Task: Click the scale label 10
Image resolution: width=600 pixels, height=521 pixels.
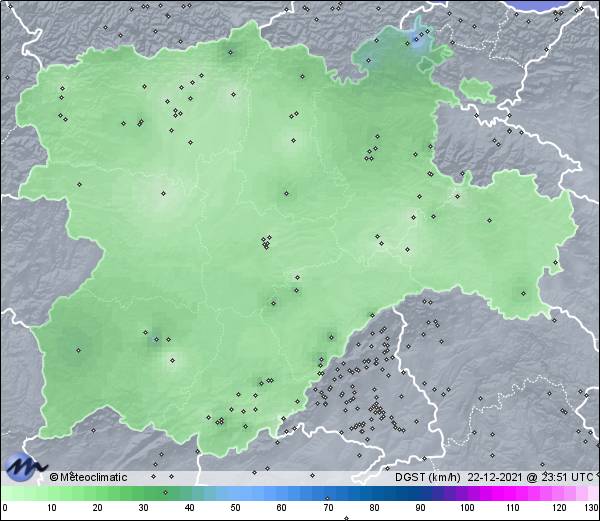Action: (x=52, y=508)
